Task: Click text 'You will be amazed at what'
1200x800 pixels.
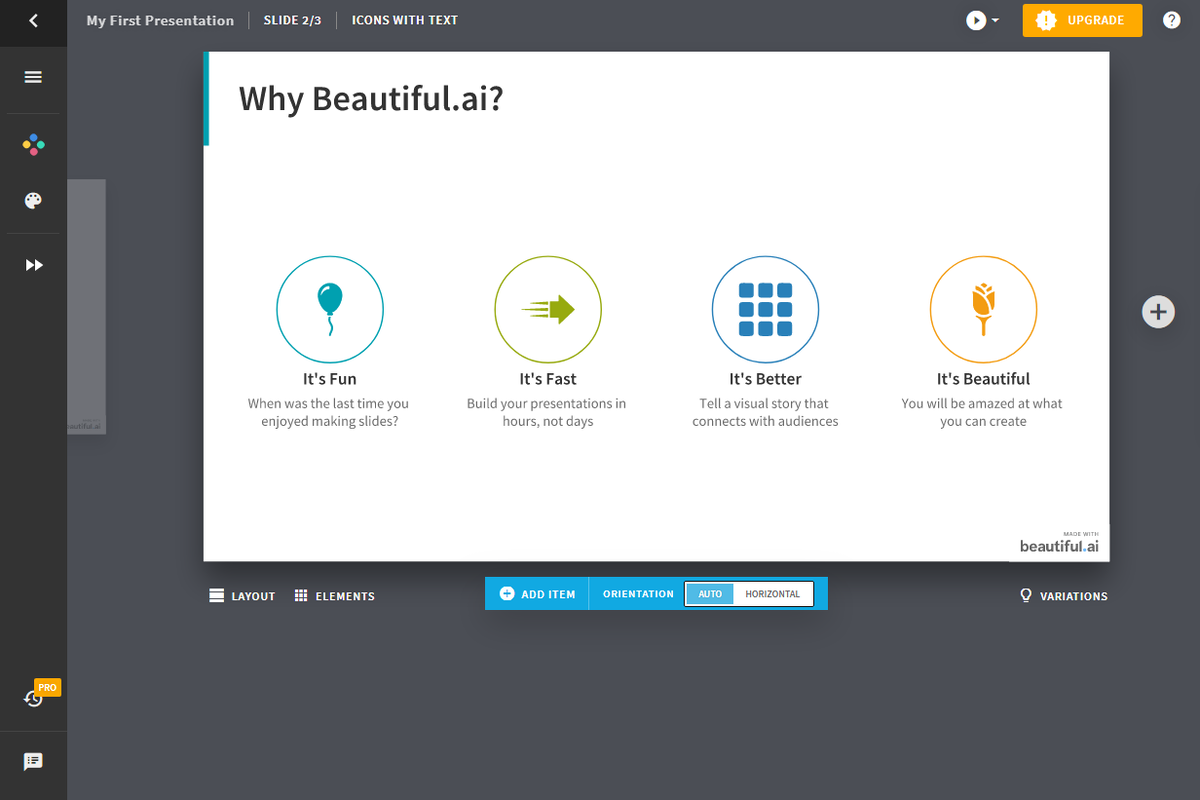Action: 982,404
